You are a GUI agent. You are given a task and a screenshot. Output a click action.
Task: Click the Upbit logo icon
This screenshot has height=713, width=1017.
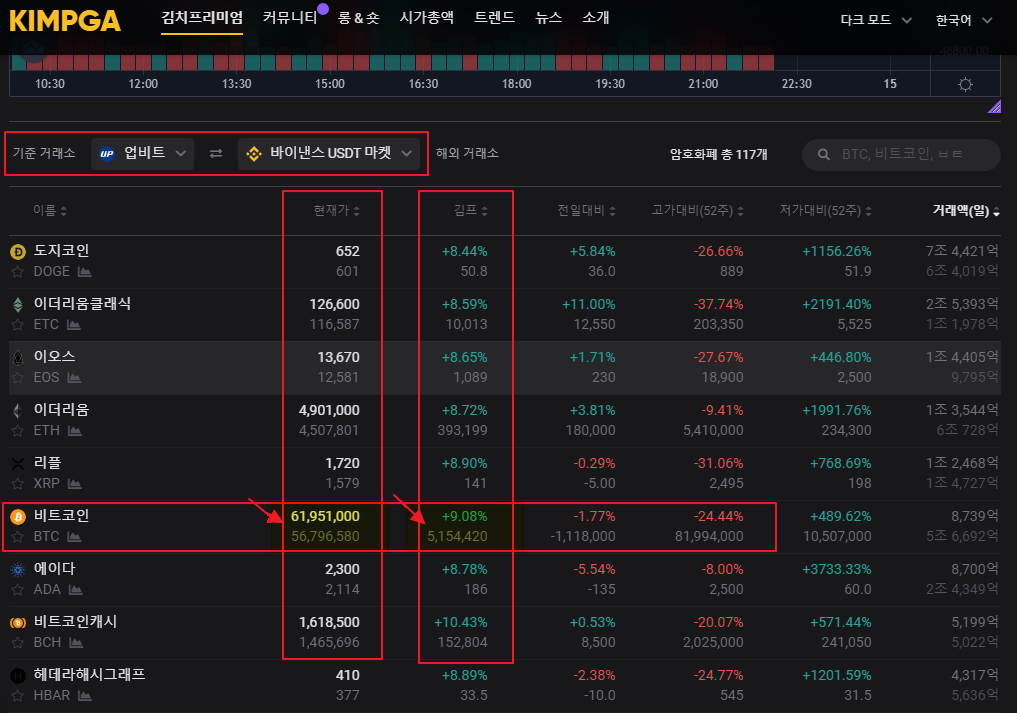click(x=107, y=154)
